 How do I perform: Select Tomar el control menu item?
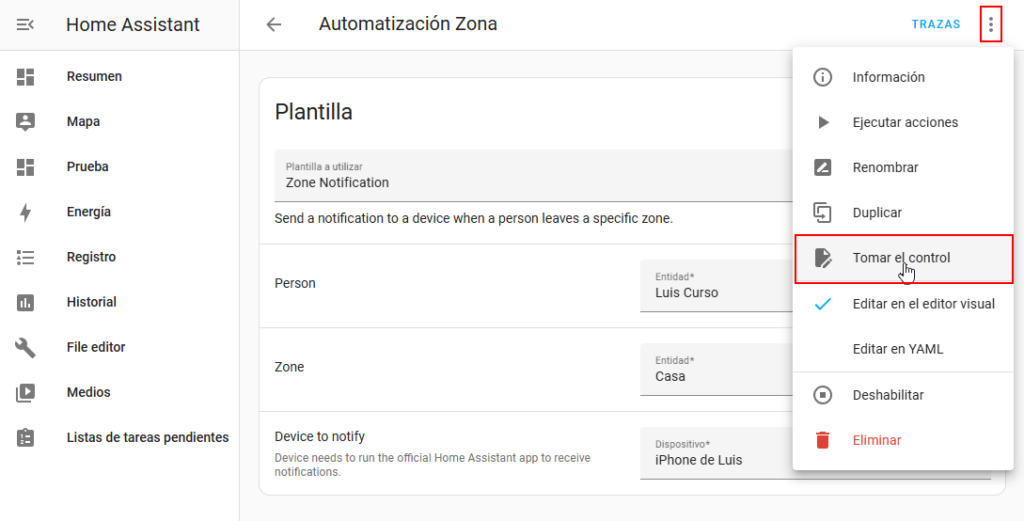click(902, 258)
